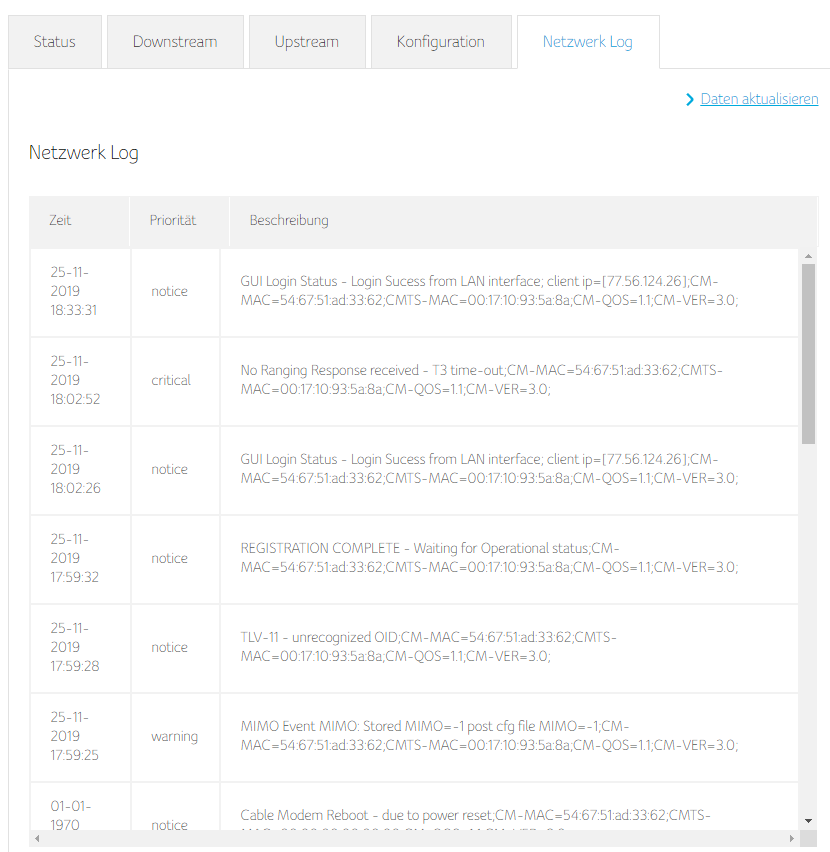Screen dimensions: 830x852
Task: Click the vertical scrollbar thumb
Action: 808,350
